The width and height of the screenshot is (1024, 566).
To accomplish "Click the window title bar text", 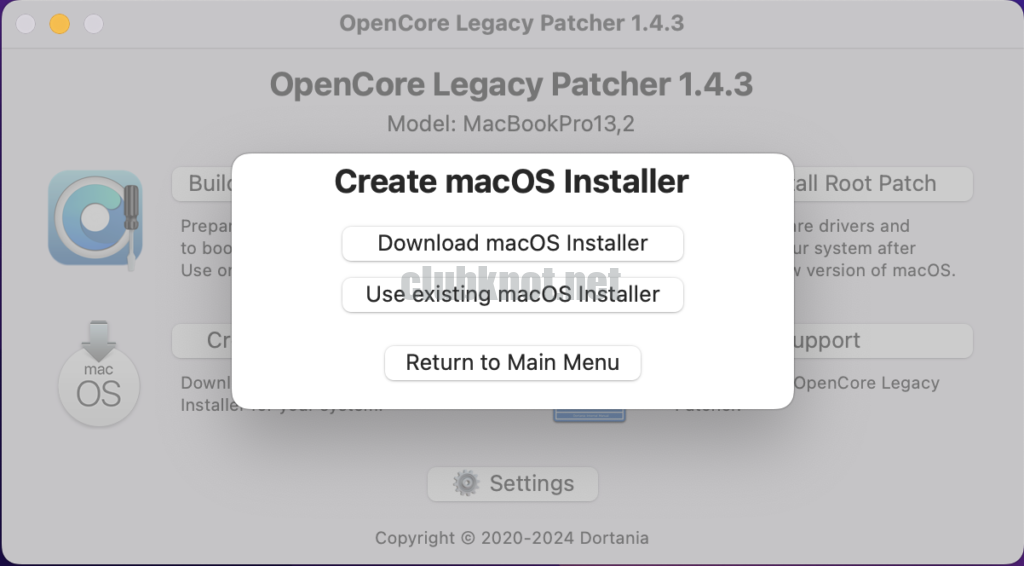I will point(511,23).
